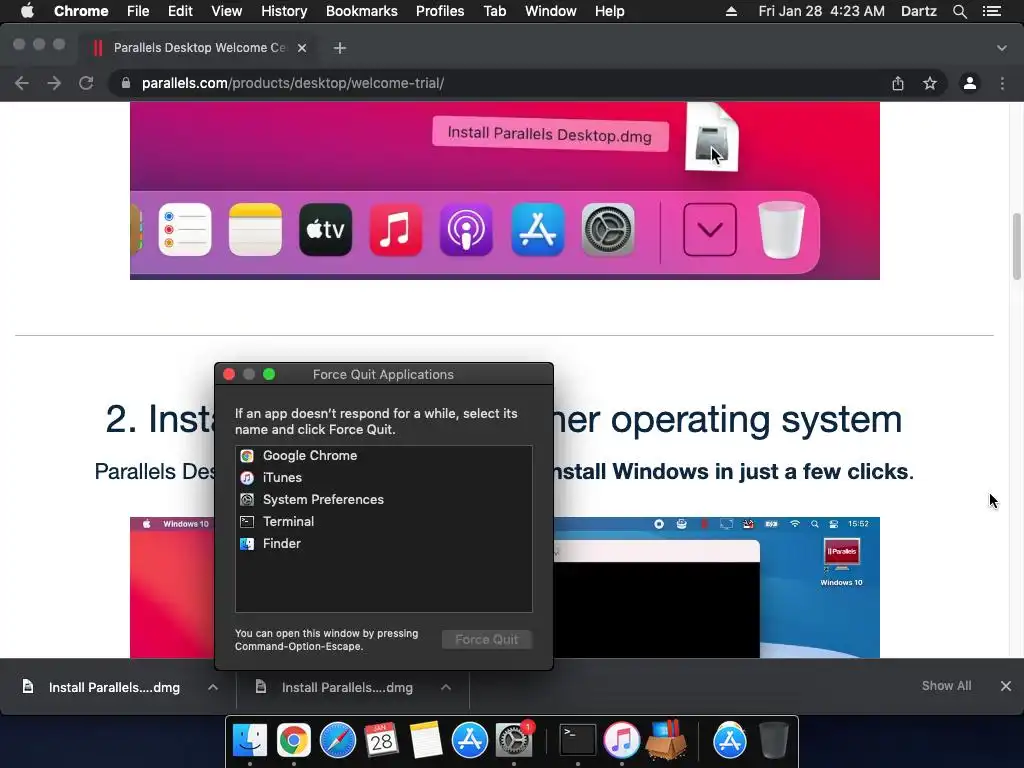1024x768 pixels.
Task: Open the Edit menu
Action: tap(180, 11)
